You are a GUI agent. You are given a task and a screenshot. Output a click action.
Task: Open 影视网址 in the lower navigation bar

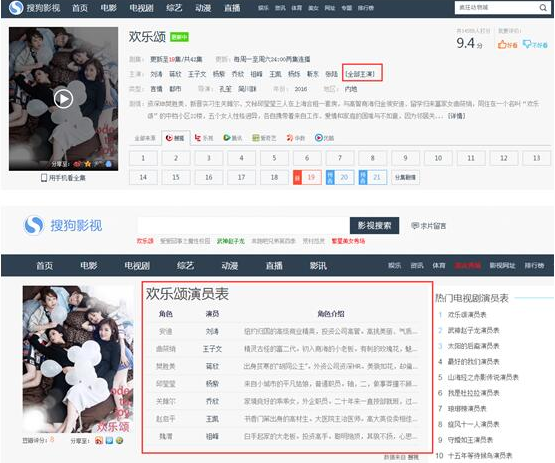point(502,265)
